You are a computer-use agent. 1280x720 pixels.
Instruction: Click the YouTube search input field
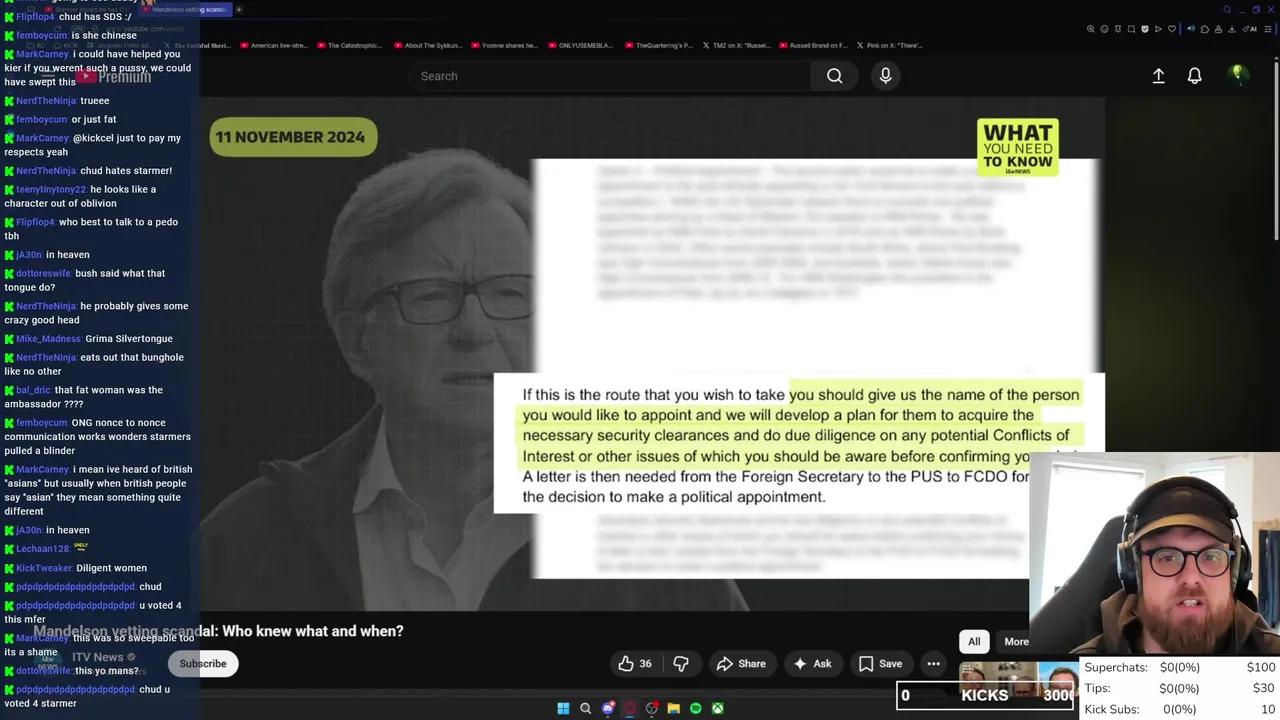click(610, 76)
